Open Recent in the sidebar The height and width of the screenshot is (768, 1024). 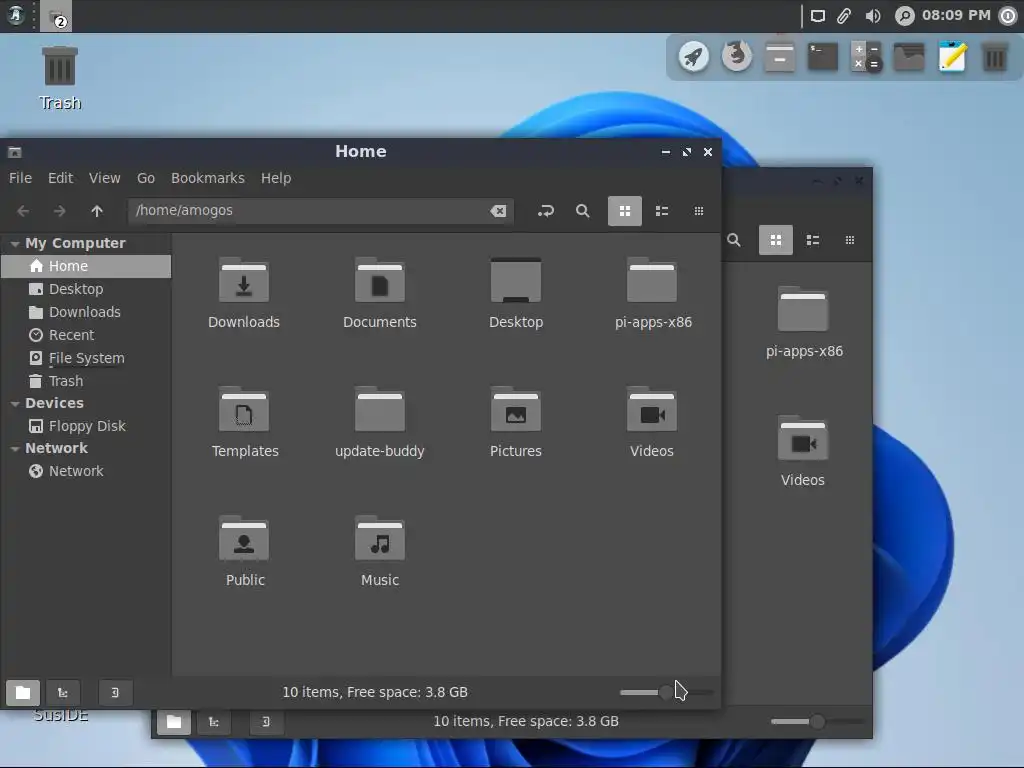[x=86, y=335]
